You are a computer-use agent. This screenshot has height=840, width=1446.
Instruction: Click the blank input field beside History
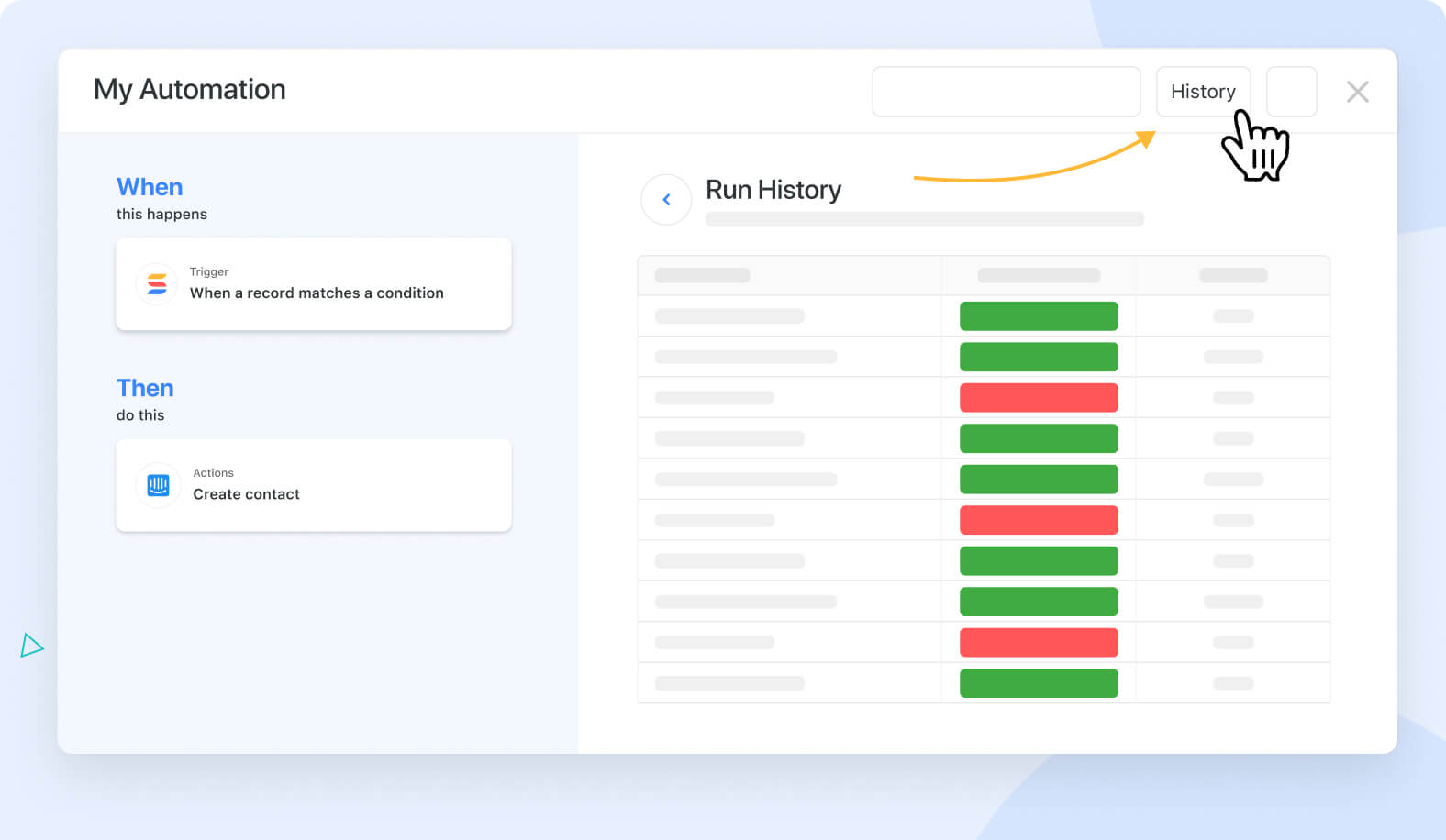click(x=1006, y=92)
